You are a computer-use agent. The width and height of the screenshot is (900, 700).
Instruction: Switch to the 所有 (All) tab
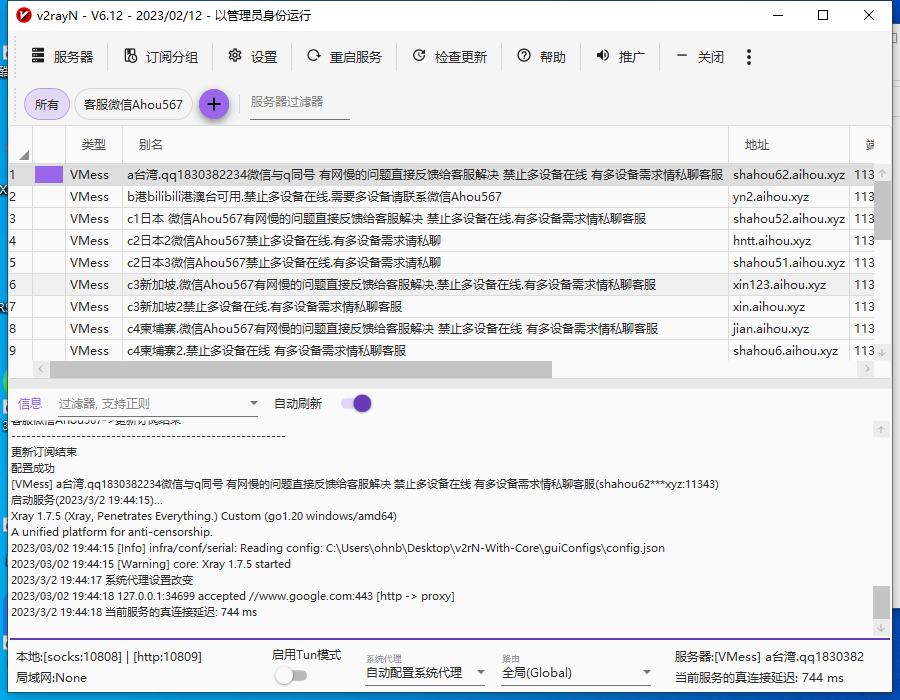46,103
